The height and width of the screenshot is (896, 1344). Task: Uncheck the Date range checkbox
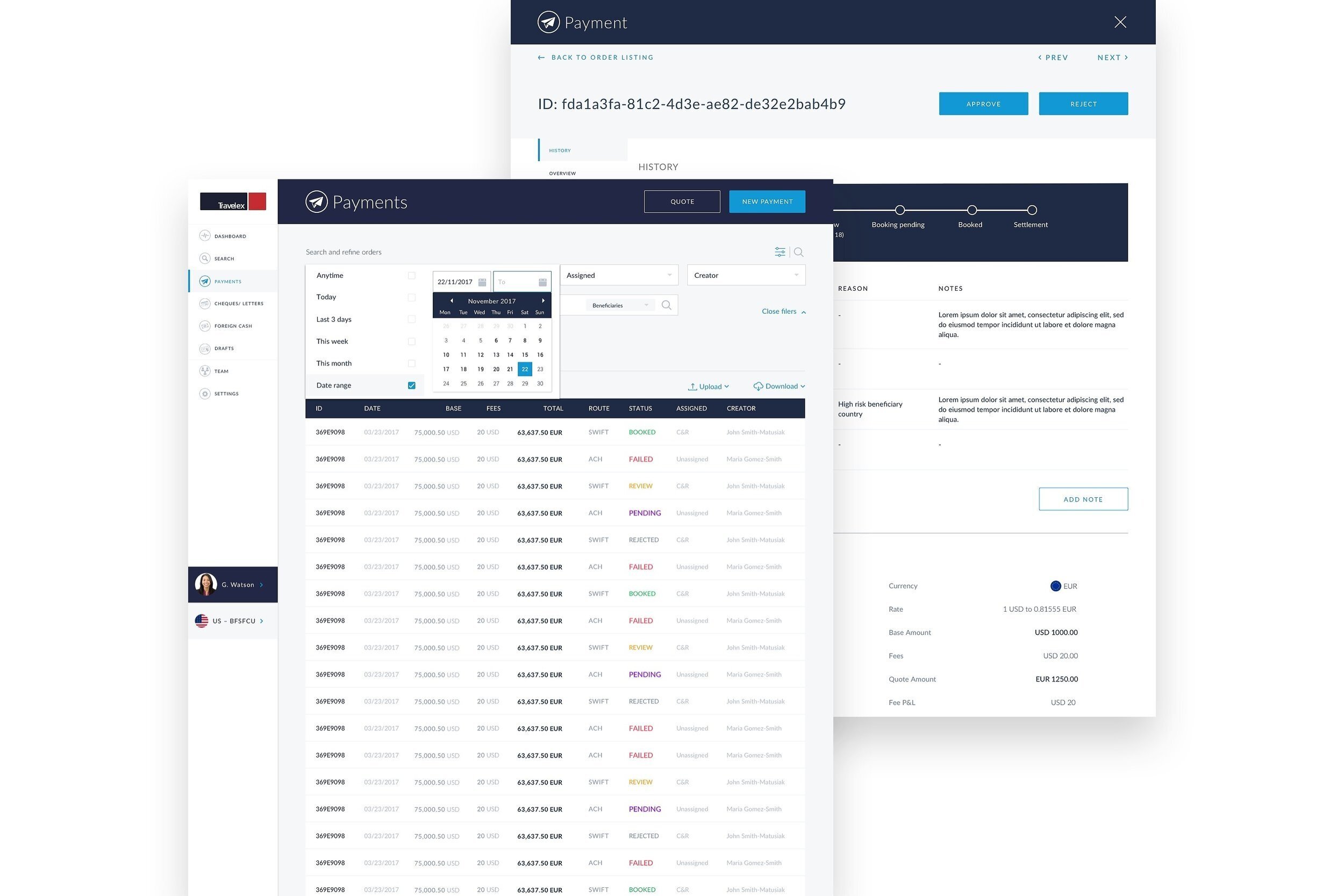tap(411, 386)
